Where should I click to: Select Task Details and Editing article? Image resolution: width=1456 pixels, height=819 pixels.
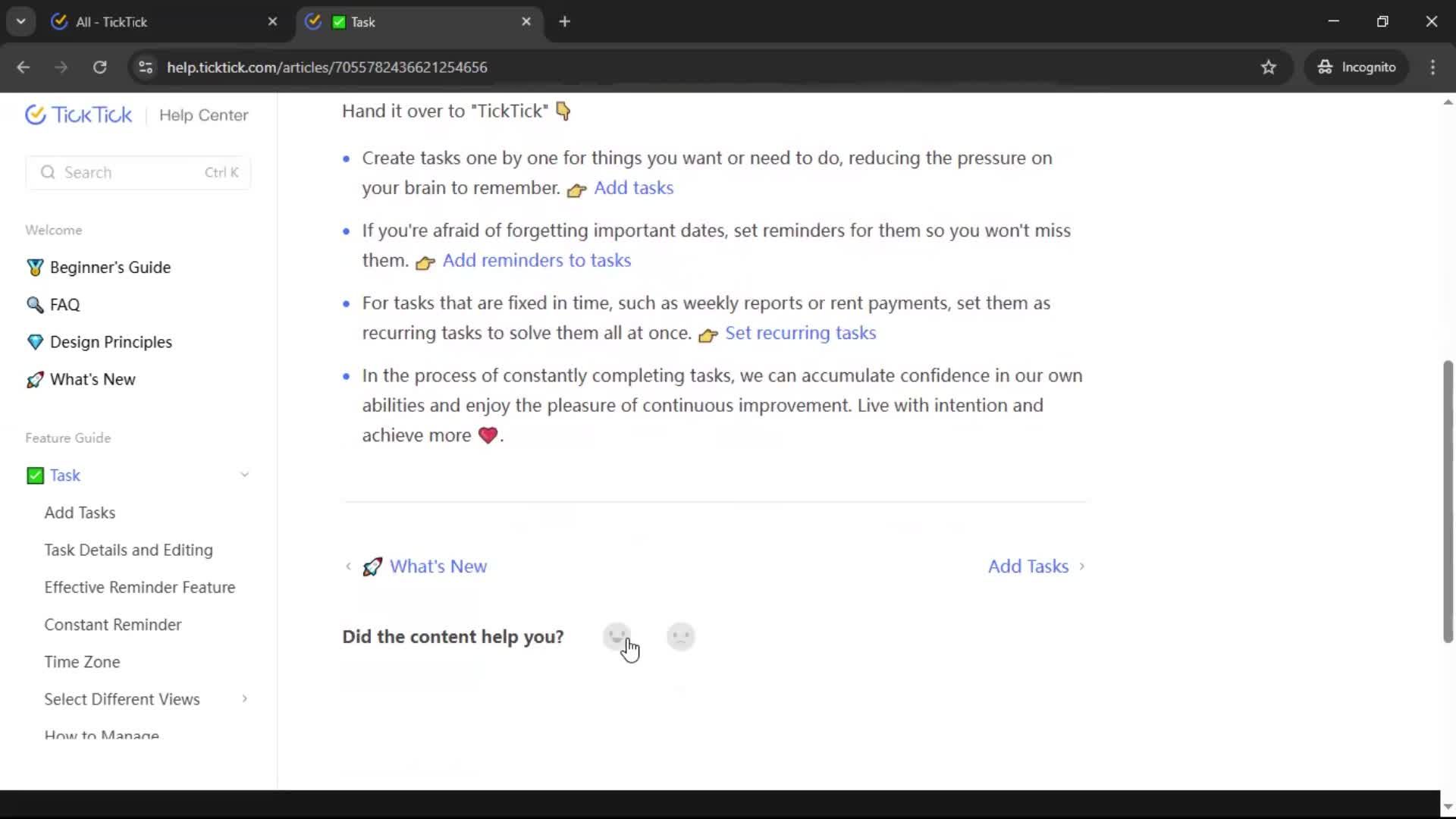[128, 550]
